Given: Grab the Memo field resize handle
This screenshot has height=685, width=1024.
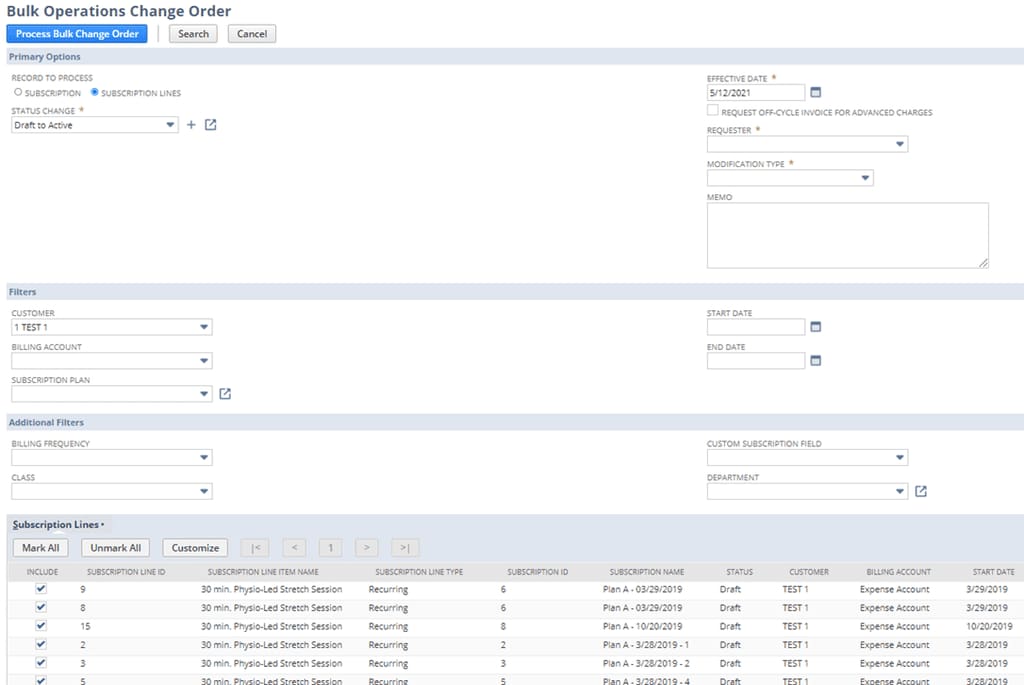Looking at the screenshot, I should (984, 263).
